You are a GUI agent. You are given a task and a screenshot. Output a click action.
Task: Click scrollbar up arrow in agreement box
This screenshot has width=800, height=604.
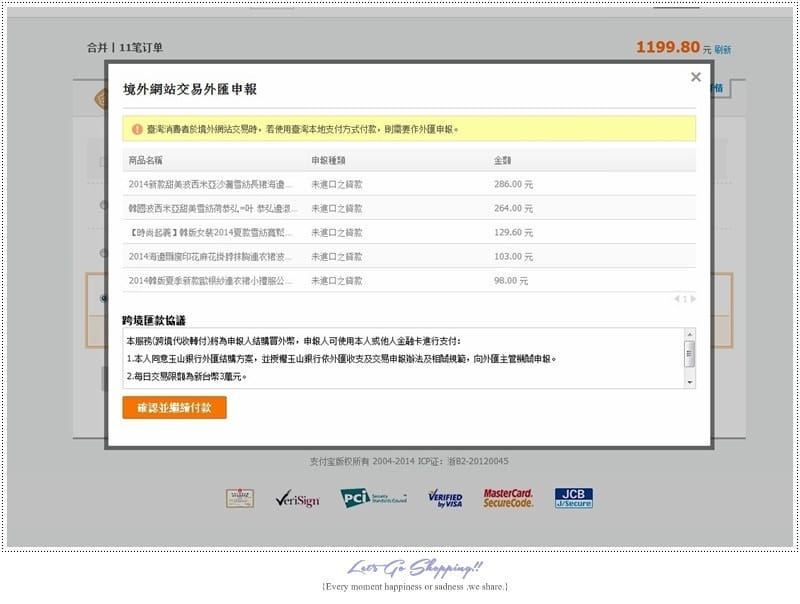690,334
